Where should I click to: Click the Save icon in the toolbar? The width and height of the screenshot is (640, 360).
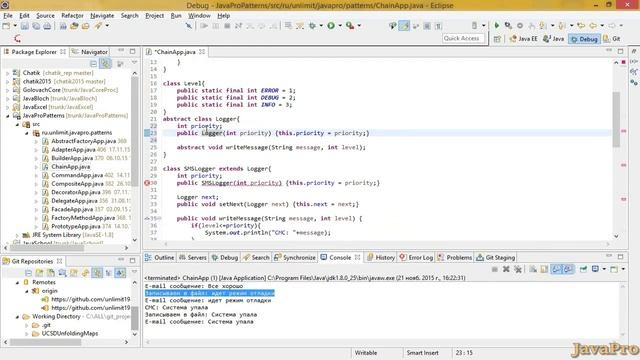25,26
